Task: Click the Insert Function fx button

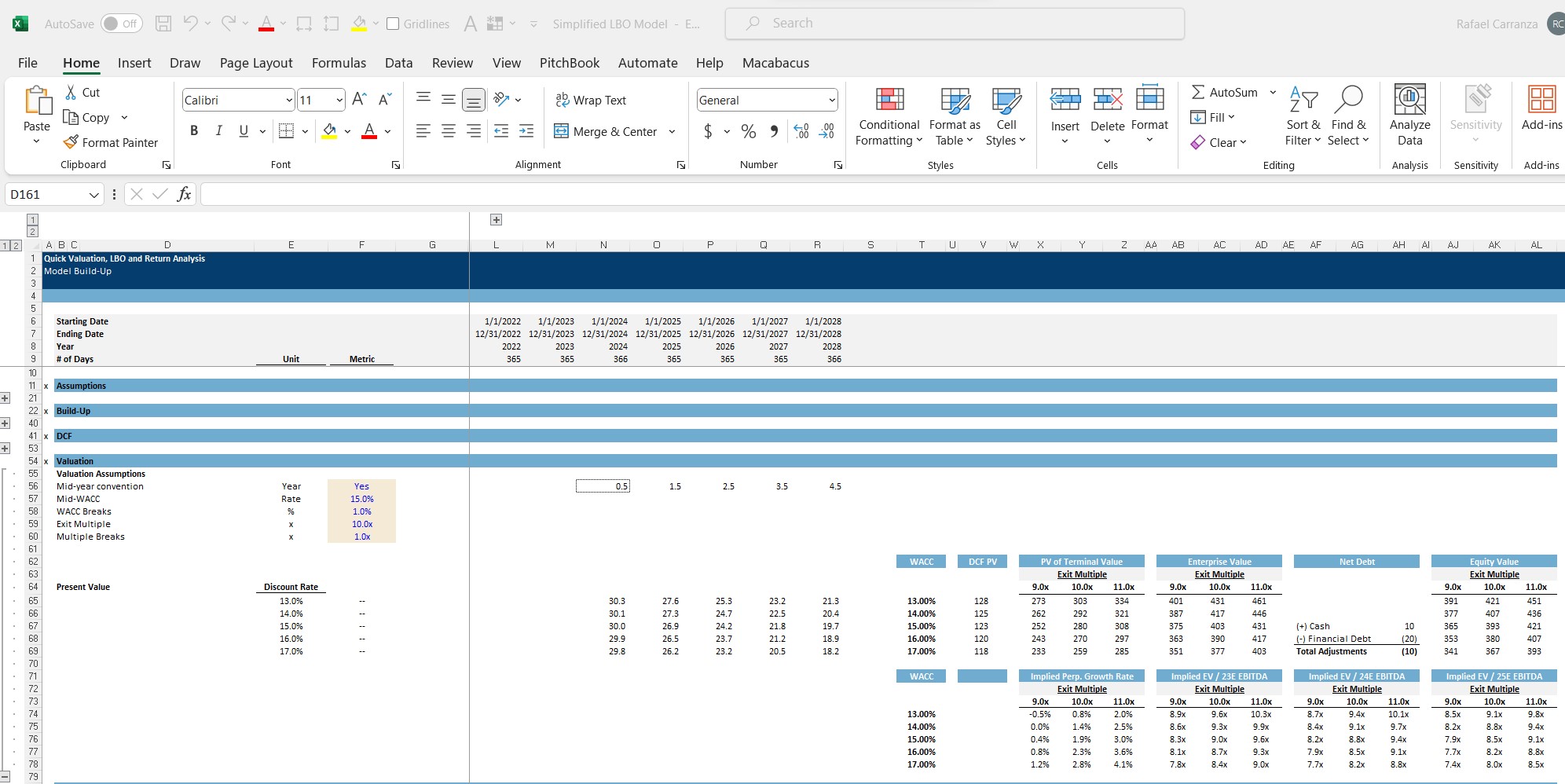Action: point(183,194)
